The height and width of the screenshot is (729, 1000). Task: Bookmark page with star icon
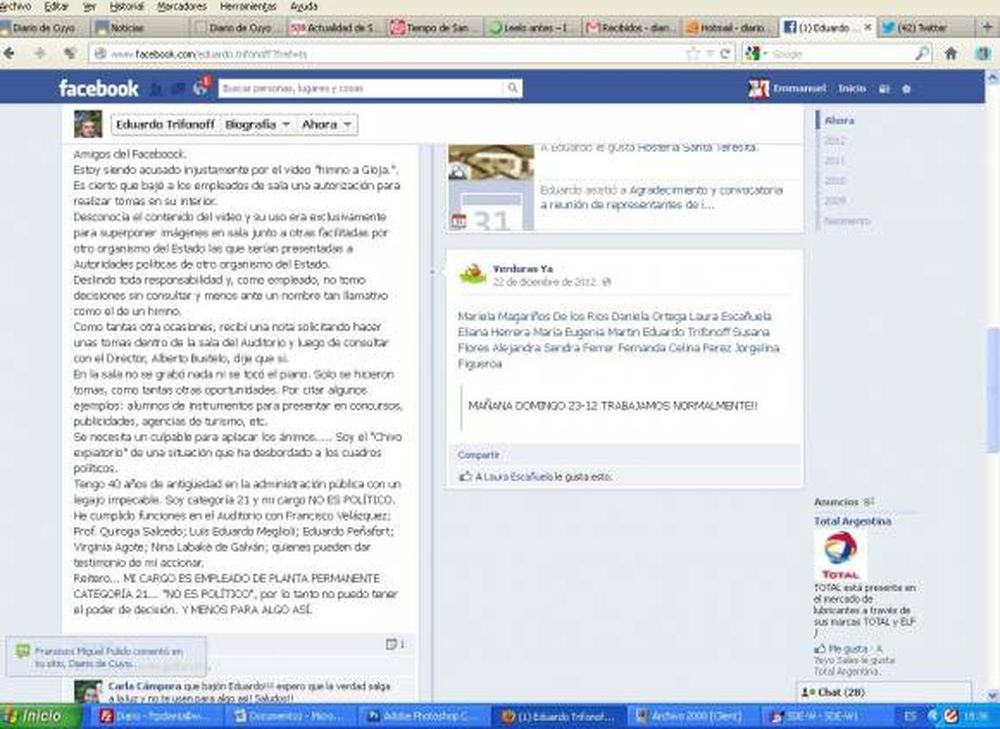coord(693,53)
